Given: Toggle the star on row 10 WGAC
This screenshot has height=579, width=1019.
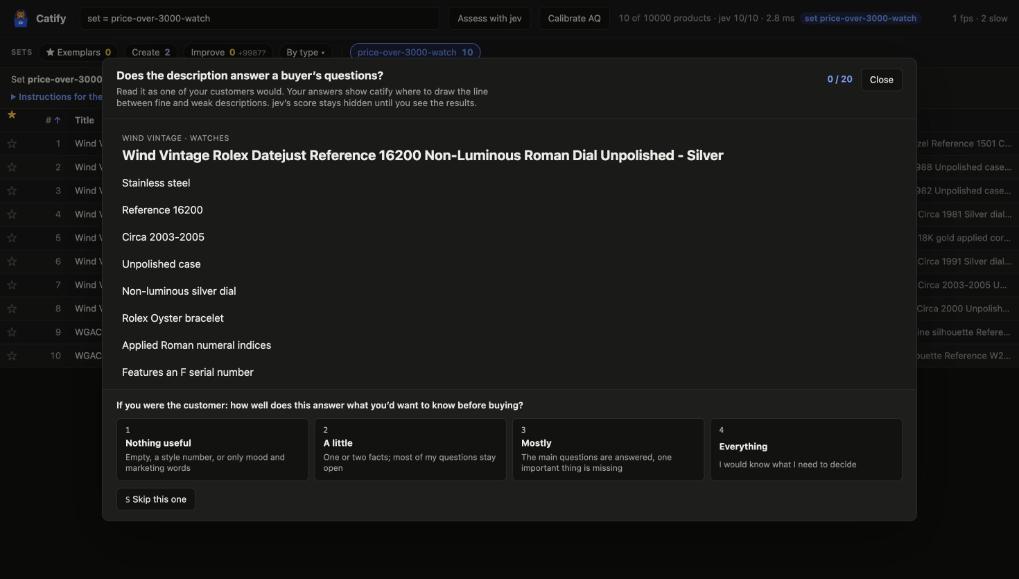Looking at the screenshot, I should point(12,355).
